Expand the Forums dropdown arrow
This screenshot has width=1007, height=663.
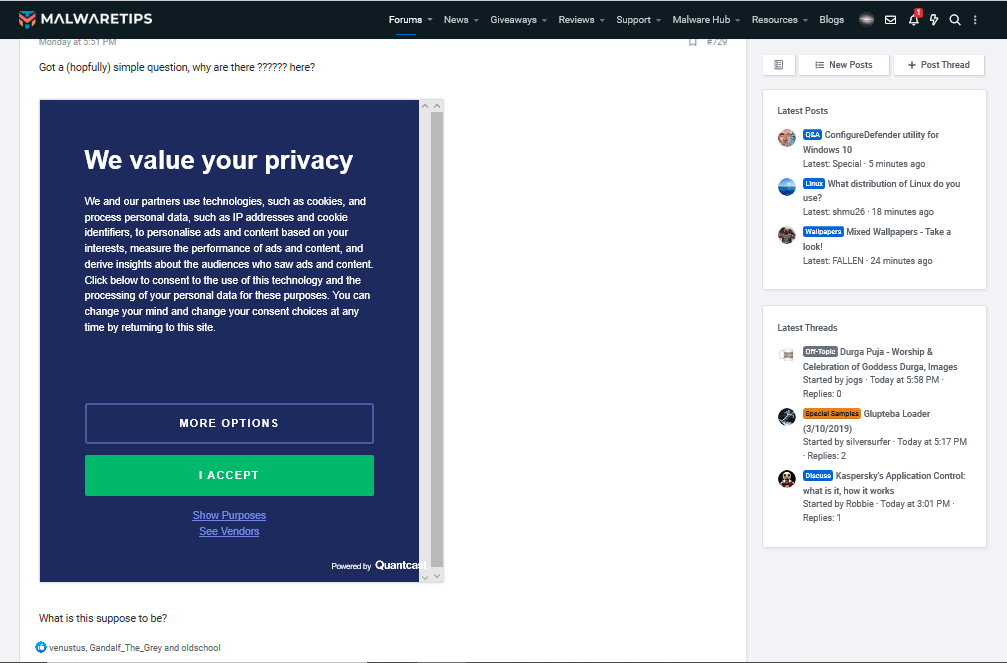tap(430, 20)
